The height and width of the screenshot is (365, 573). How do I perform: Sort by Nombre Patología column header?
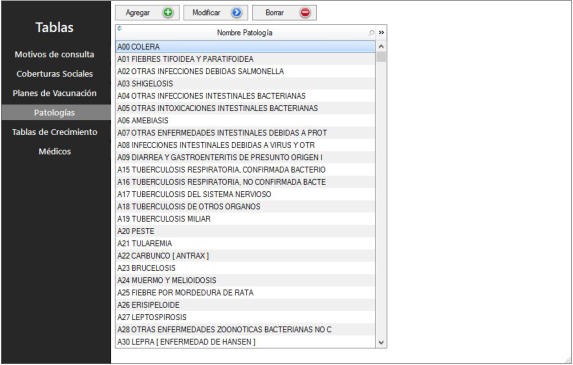[244, 33]
